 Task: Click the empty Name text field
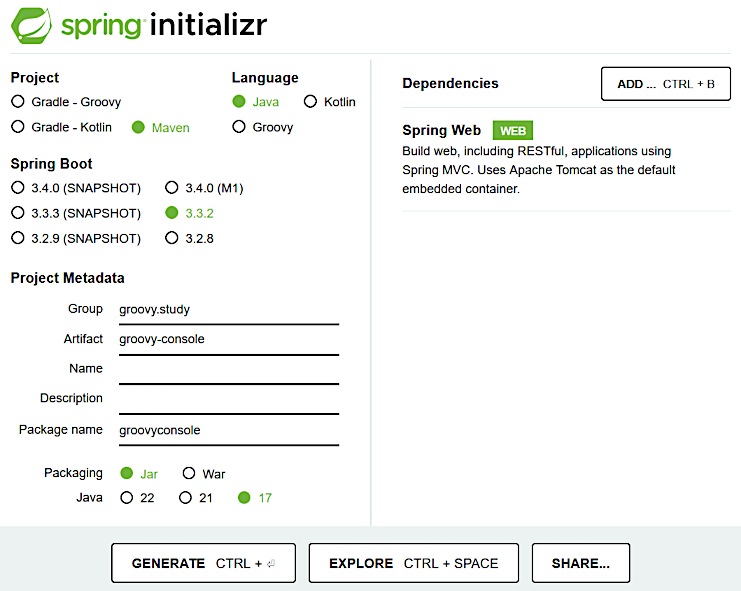click(x=229, y=369)
